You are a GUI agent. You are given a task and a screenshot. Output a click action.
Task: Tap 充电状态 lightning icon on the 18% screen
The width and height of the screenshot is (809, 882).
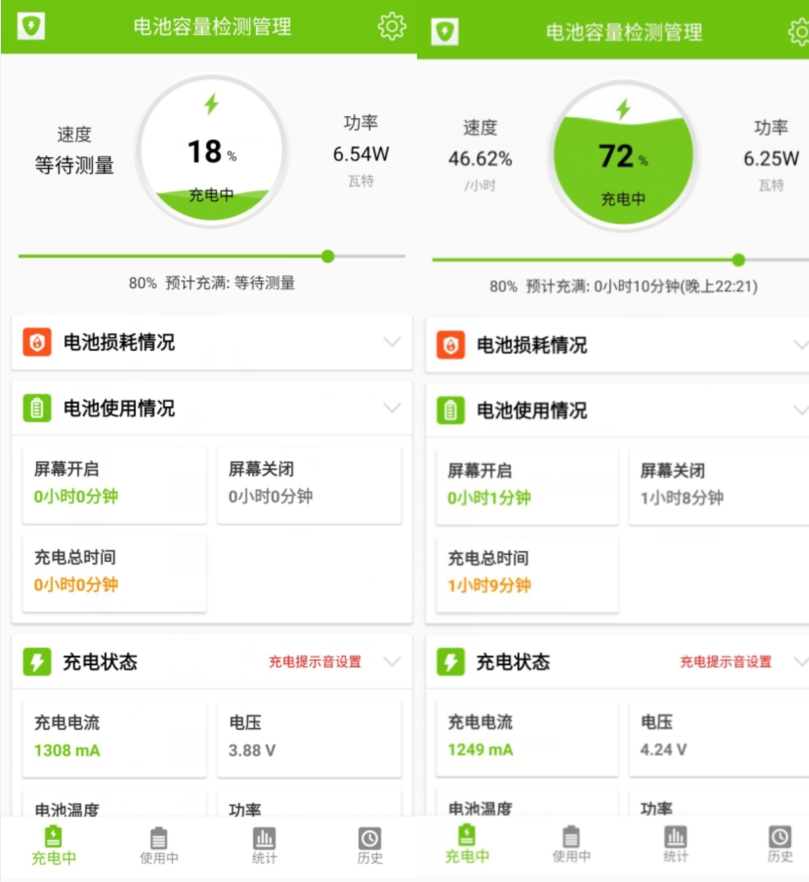(x=37, y=661)
